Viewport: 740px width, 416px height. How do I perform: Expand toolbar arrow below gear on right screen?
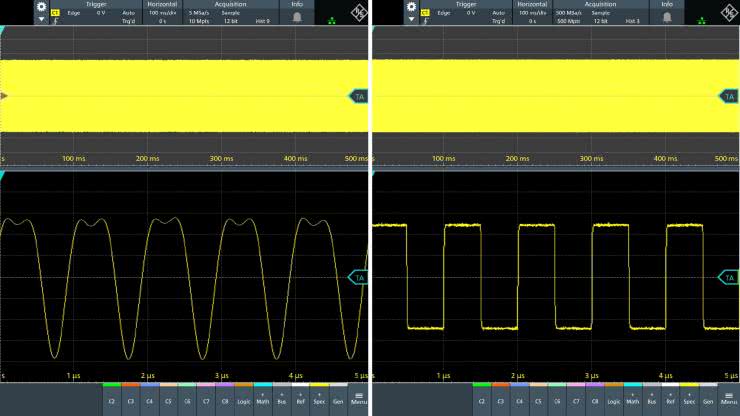click(x=412, y=19)
